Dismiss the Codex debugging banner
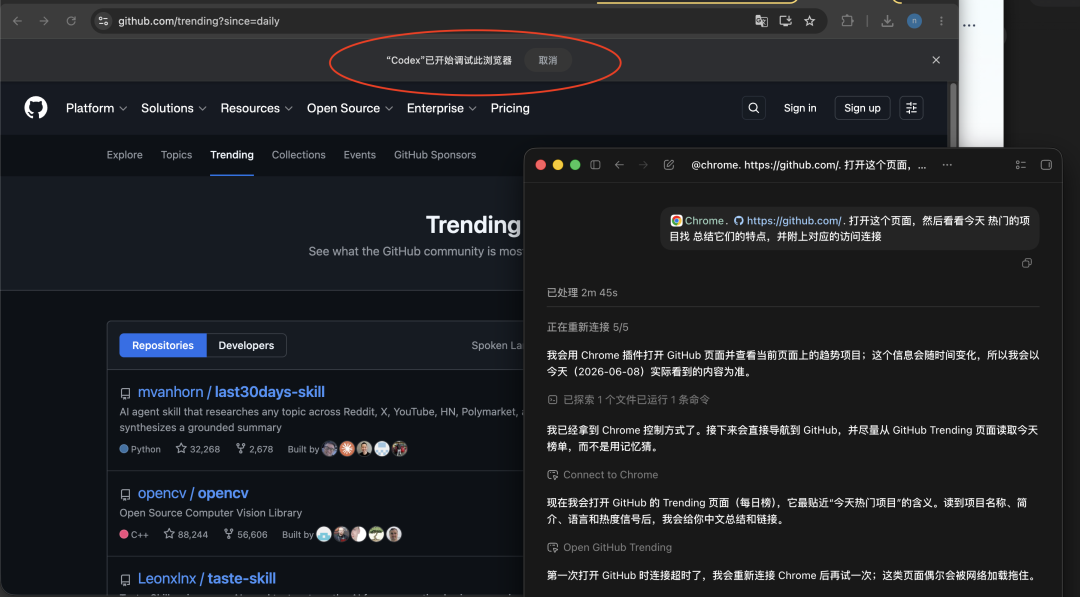 936,60
